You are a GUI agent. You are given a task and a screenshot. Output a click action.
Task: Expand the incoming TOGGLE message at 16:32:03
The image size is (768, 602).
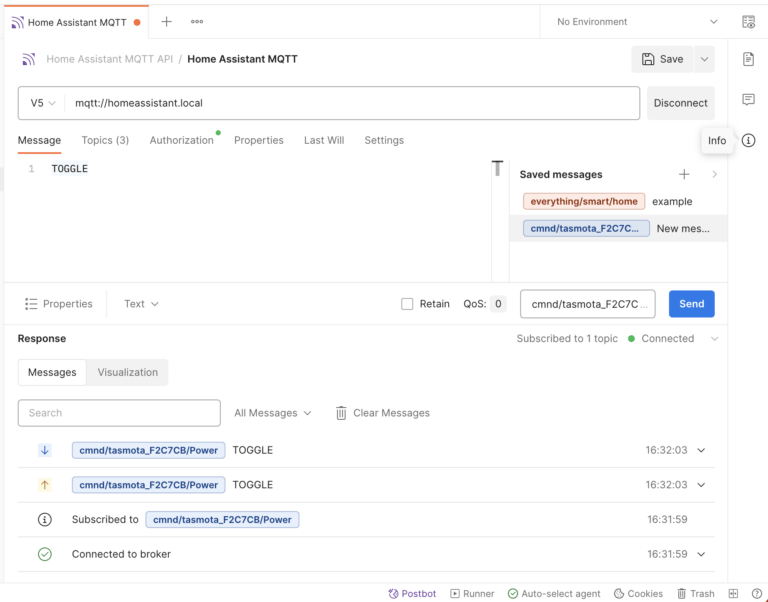(701, 450)
